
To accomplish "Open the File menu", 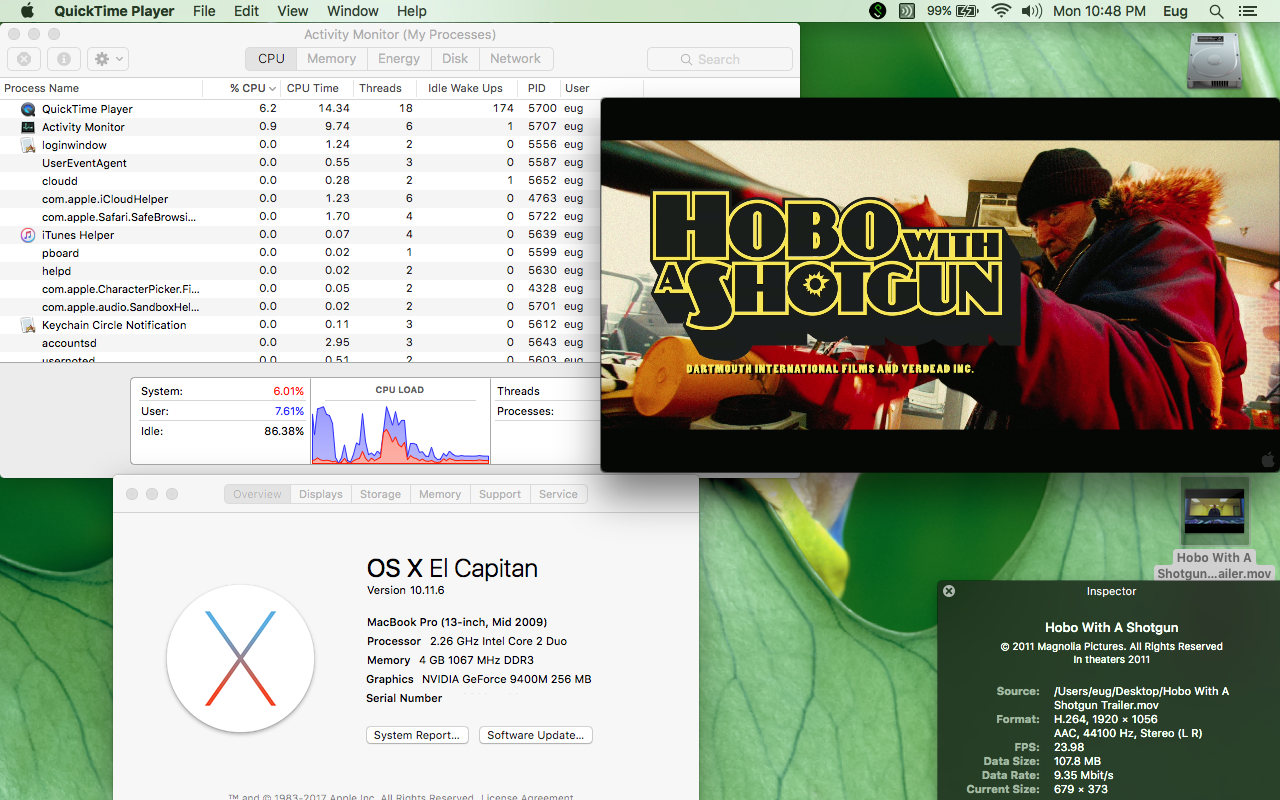I will 204,11.
